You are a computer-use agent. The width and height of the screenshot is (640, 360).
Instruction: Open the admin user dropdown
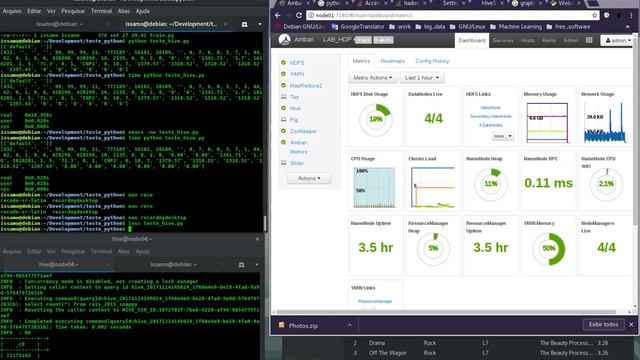(x=618, y=40)
